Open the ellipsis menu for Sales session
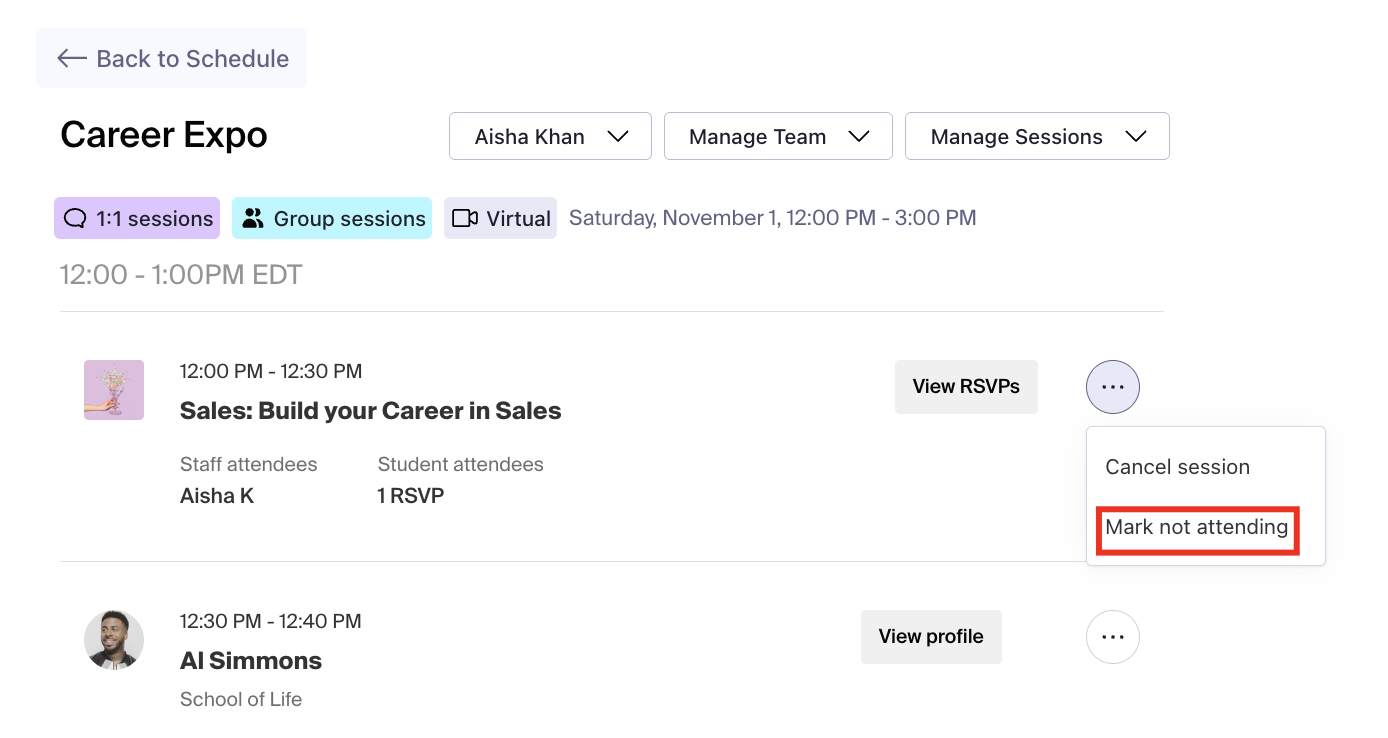 [x=1112, y=387]
